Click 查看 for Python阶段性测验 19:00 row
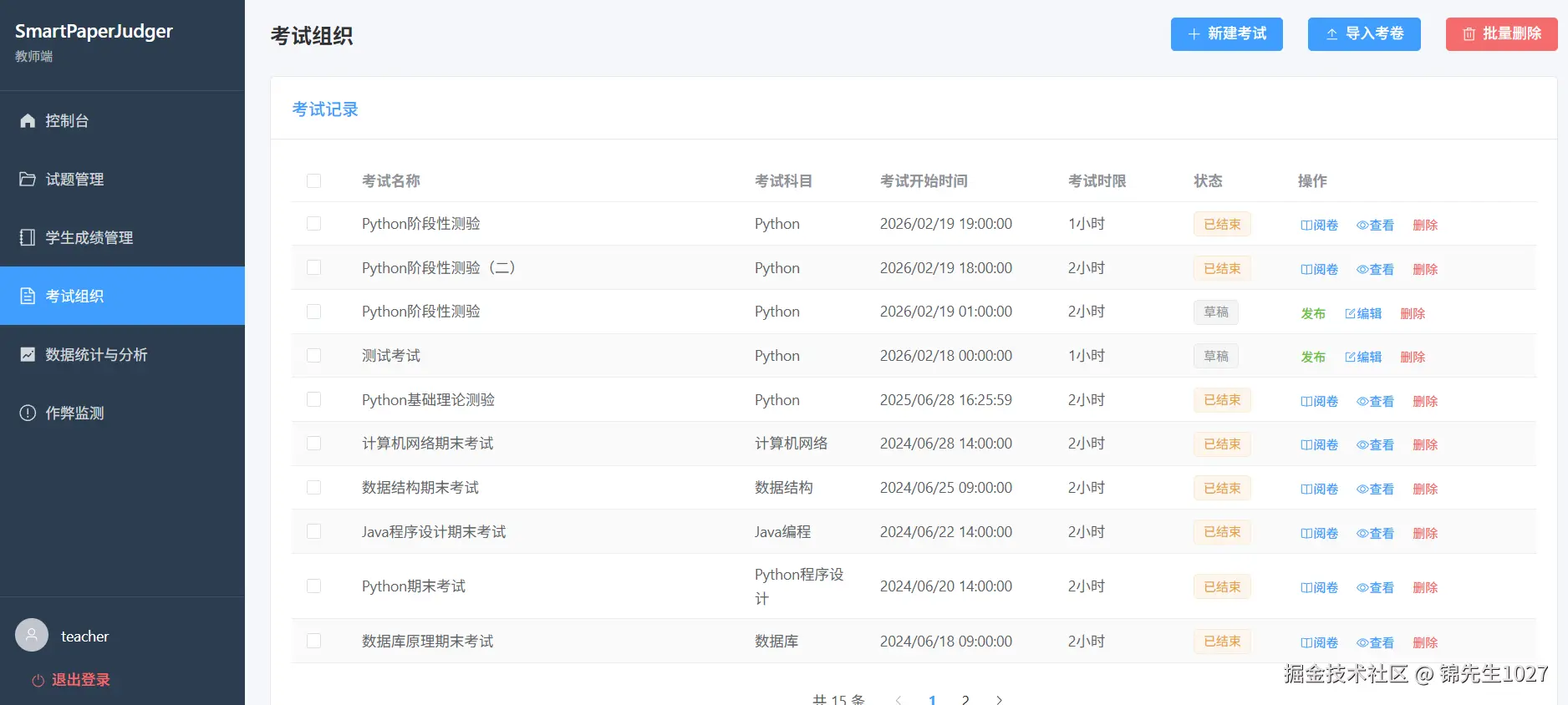The image size is (1568, 705). click(x=1375, y=225)
